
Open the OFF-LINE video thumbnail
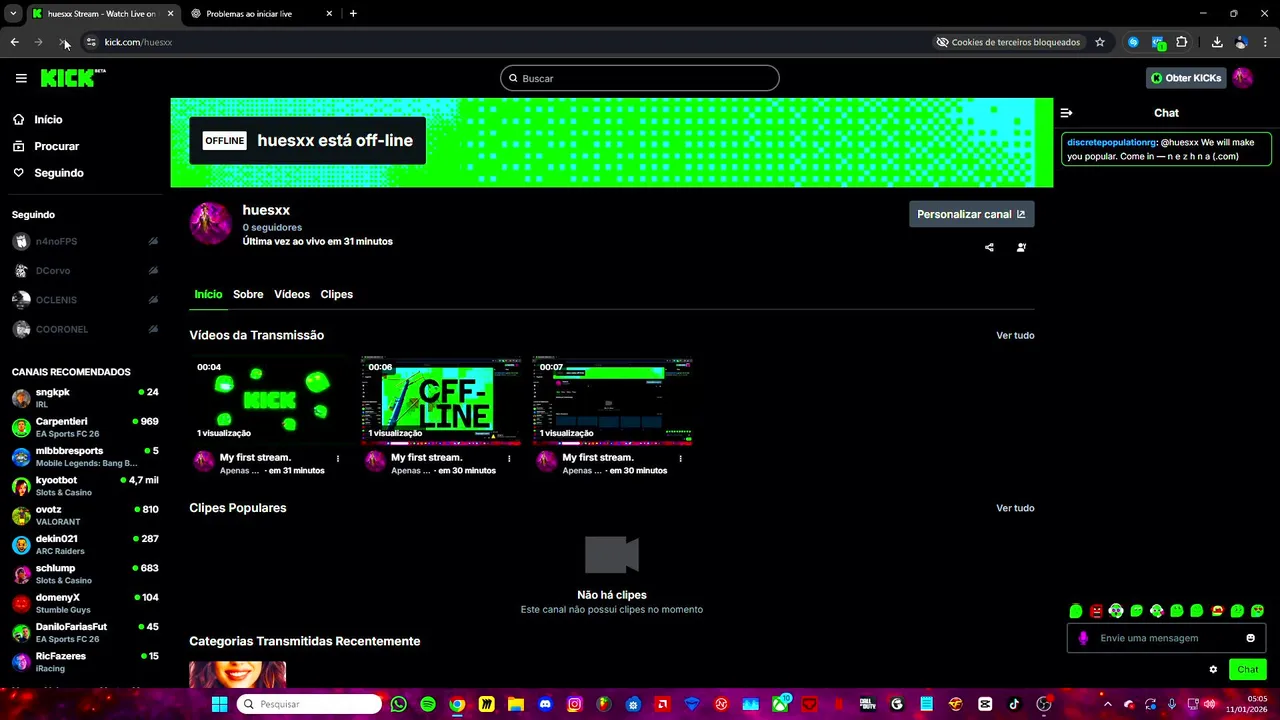[441, 400]
